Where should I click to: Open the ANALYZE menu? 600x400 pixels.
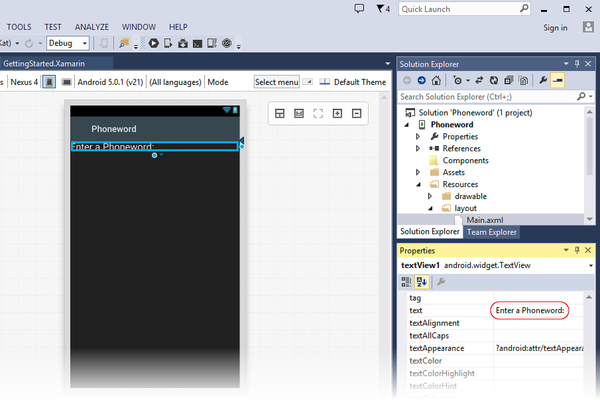[92, 26]
